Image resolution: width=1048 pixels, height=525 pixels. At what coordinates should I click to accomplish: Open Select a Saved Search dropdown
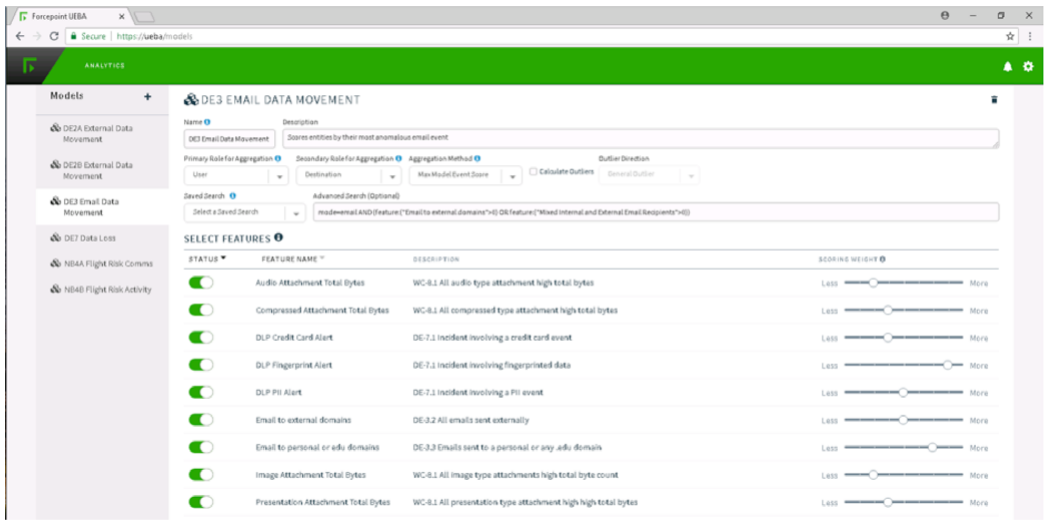[244, 212]
